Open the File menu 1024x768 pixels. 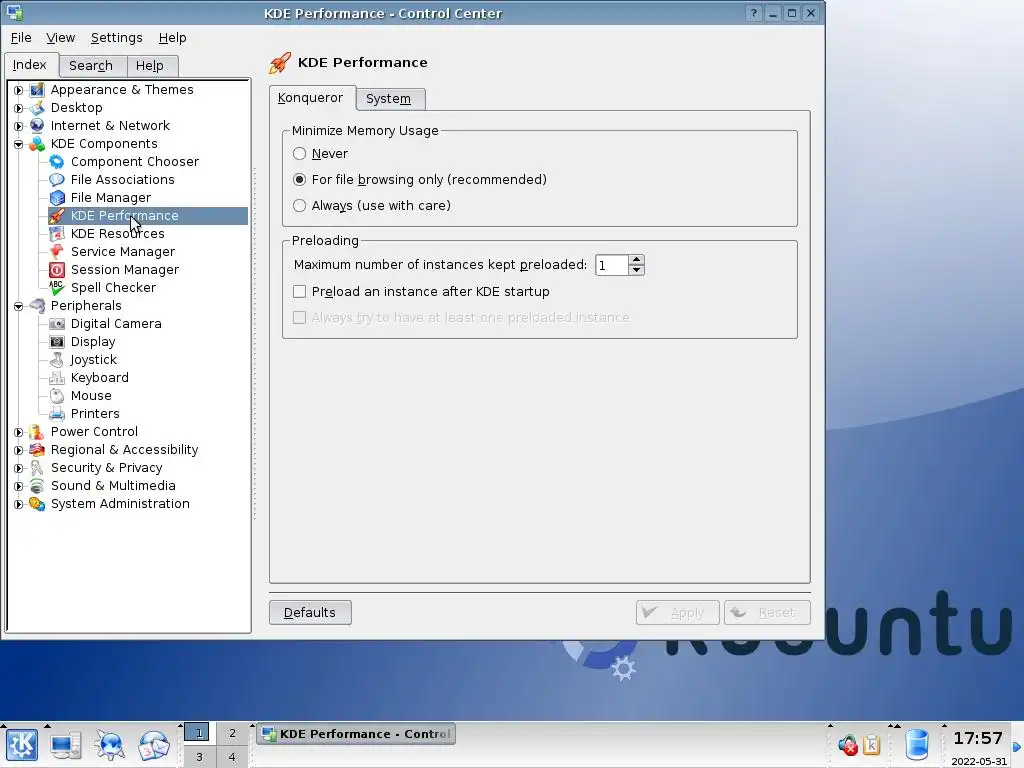pyautogui.click(x=21, y=38)
